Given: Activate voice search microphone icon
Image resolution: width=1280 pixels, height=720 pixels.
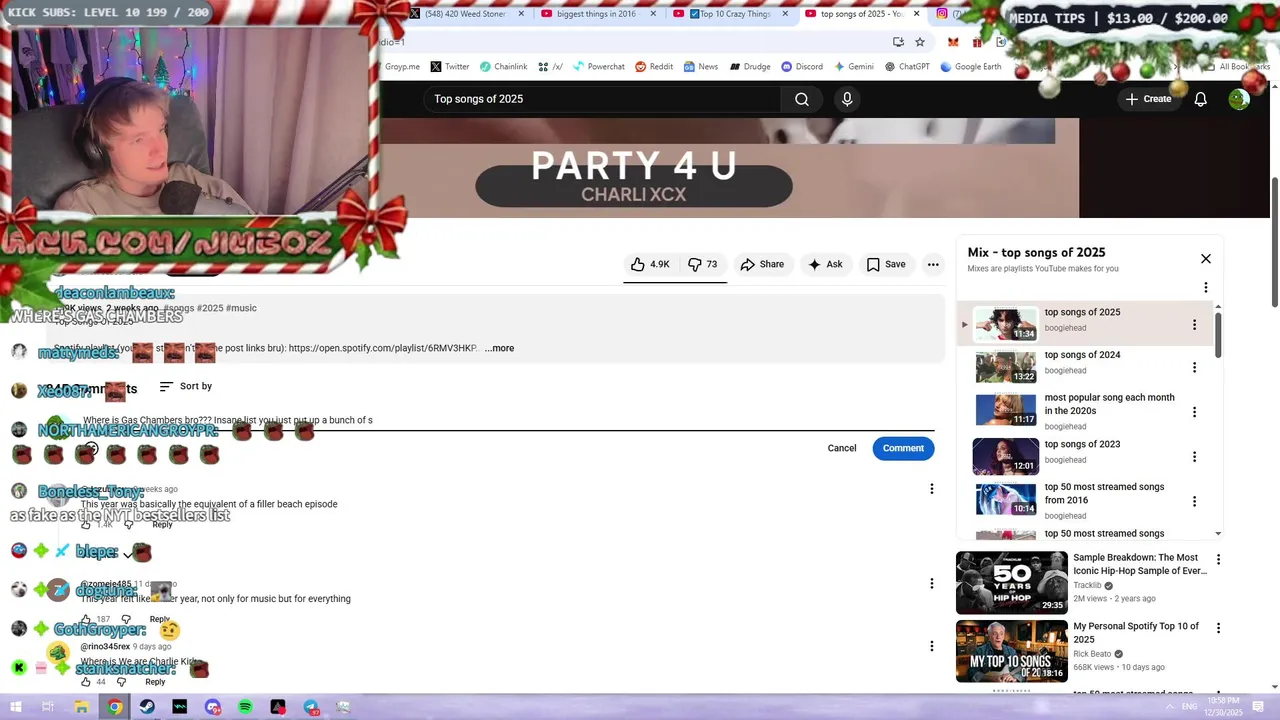Looking at the screenshot, I should tap(847, 99).
